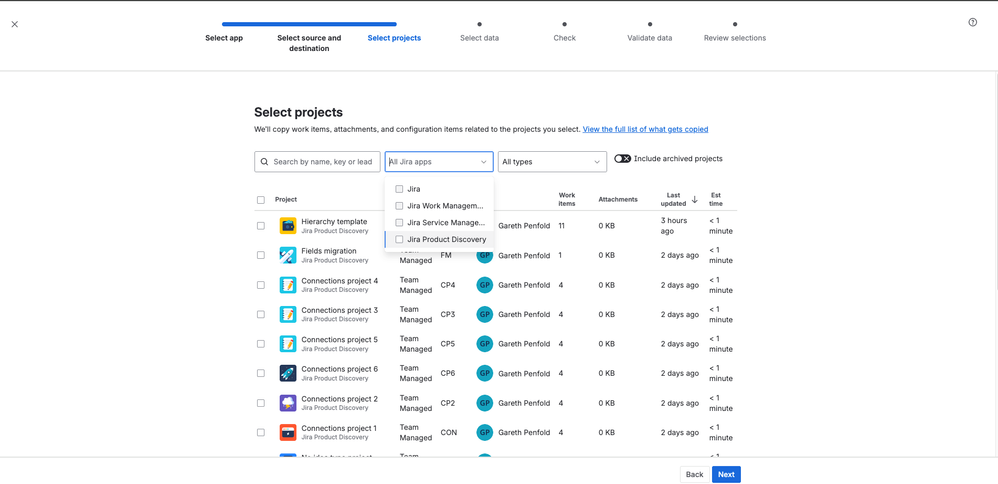Click GP avatar in Connections project 1 row
The image size is (998, 484).
point(485,432)
